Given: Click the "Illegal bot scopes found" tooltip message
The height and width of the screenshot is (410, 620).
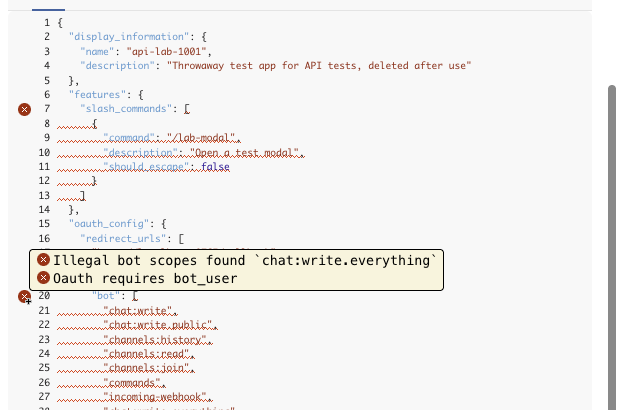Looking at the screenshot, I should (244, 260).
